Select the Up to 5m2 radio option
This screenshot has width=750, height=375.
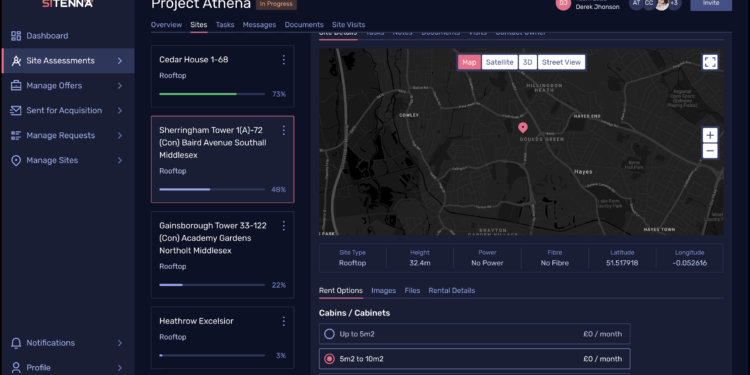329,334
